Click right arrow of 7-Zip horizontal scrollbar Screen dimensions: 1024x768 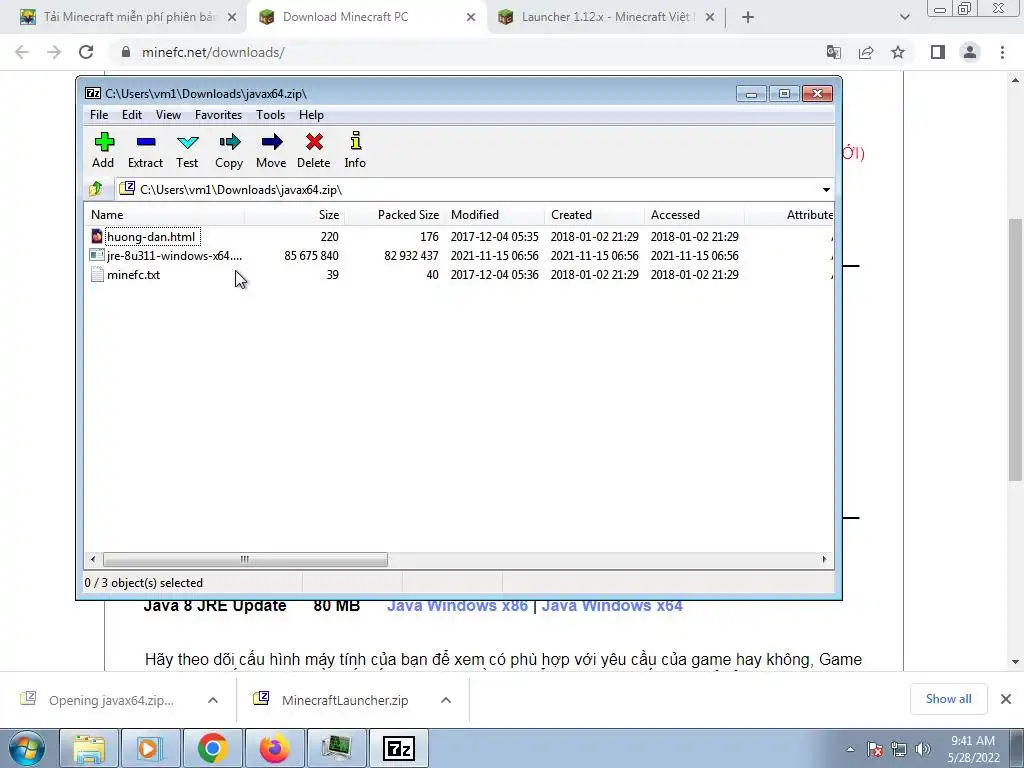824,559
